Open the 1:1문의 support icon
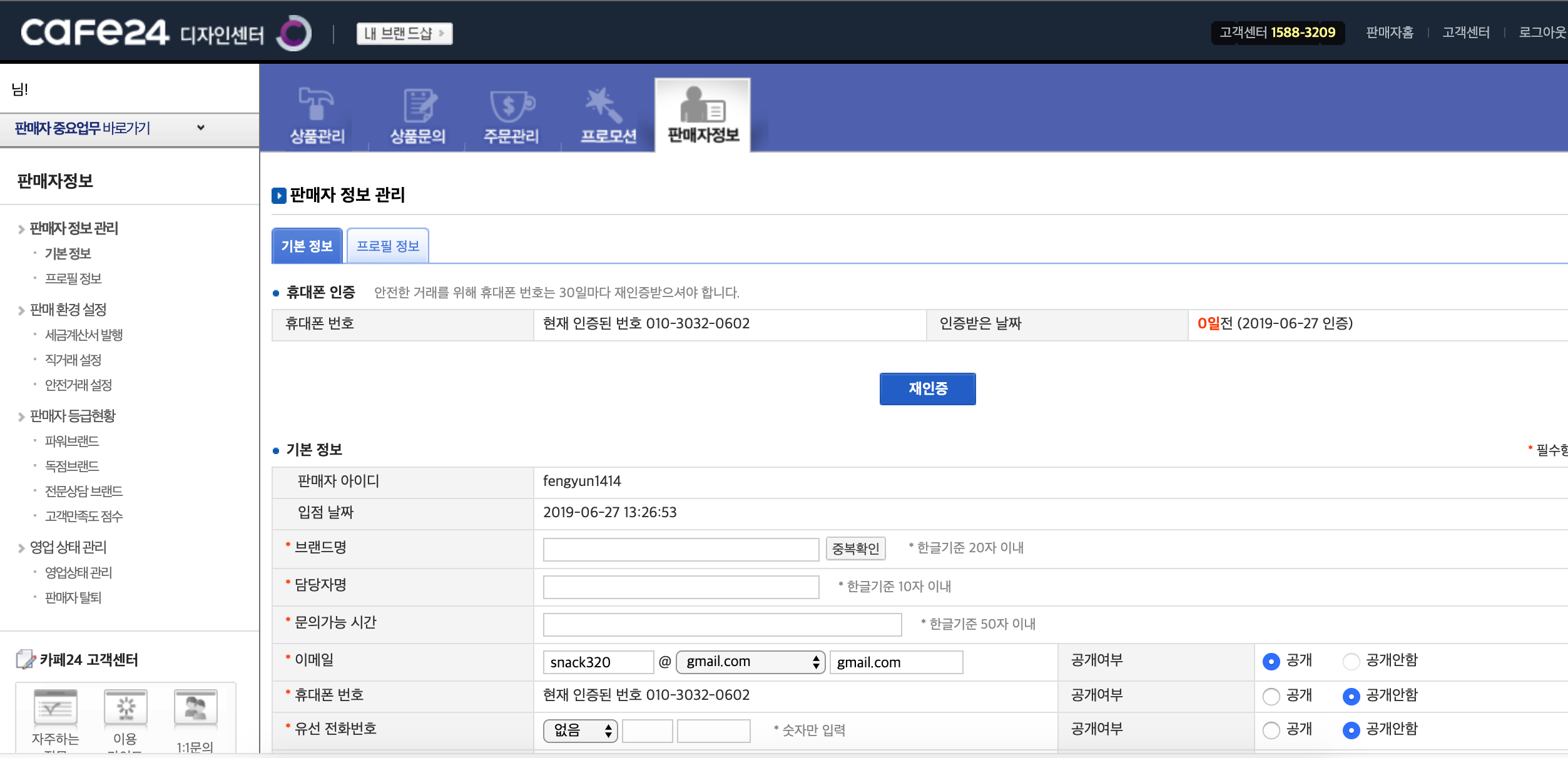This screenshot has width=1568, height=758. [195, 708]
